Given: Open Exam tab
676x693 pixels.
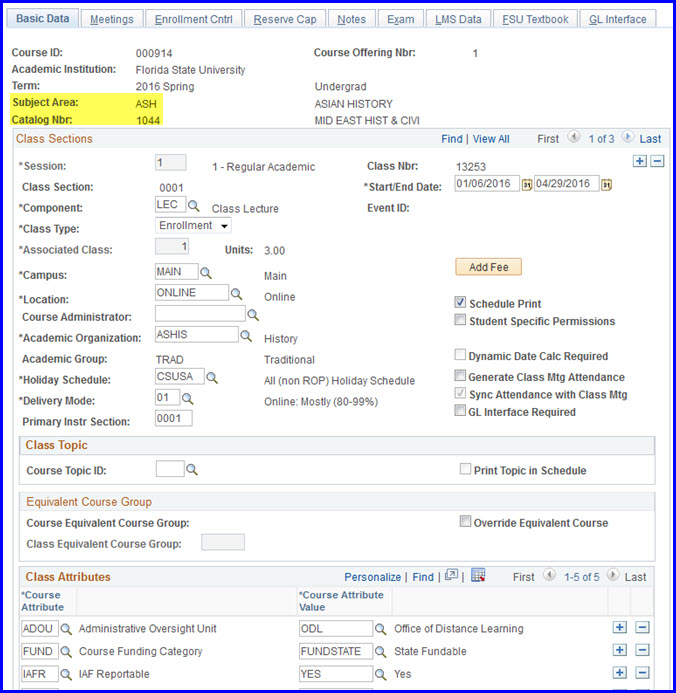Looking at the screenshot, I should tap(401, 19).
